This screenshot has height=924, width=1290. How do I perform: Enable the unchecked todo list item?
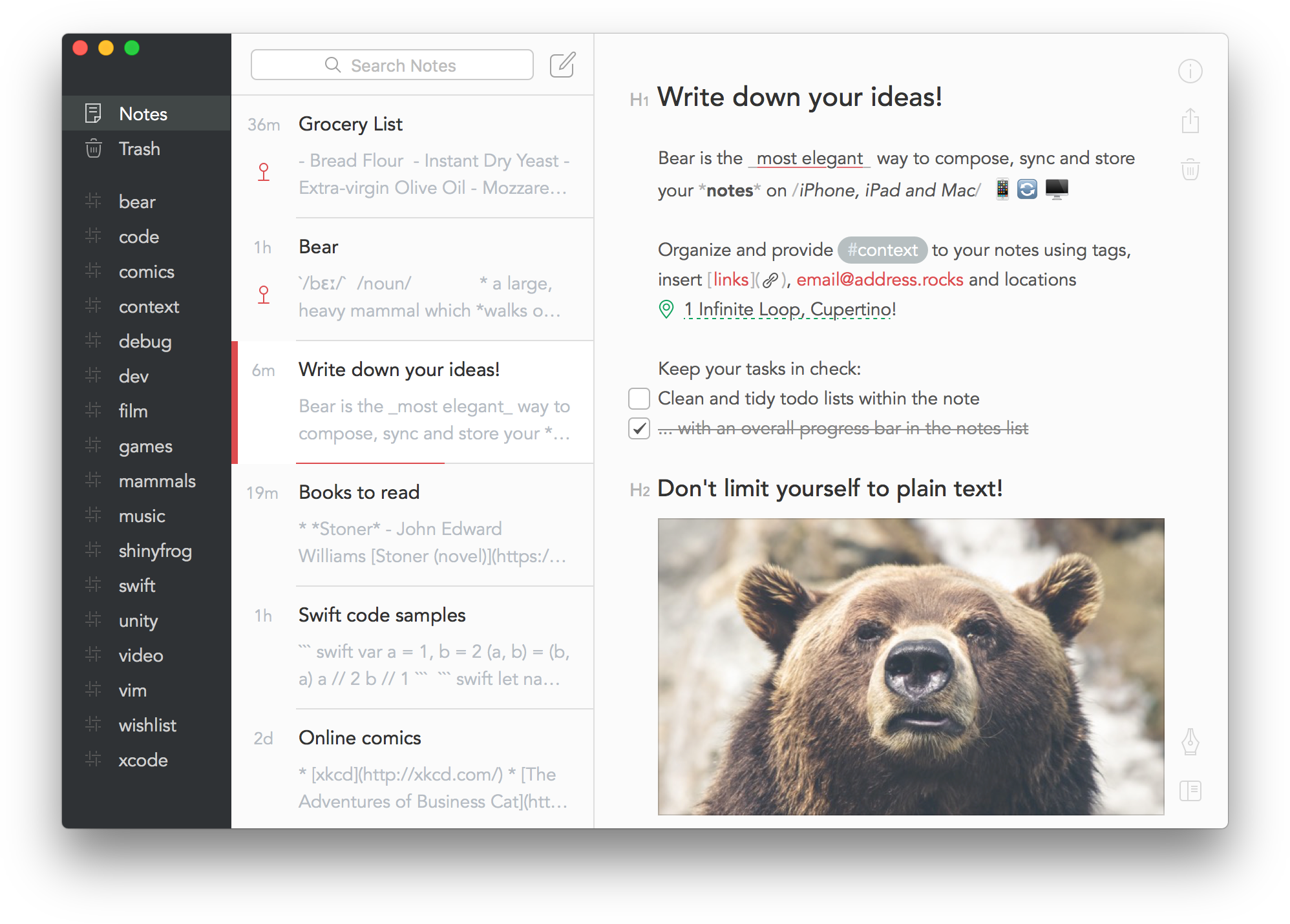click(639, 398)
